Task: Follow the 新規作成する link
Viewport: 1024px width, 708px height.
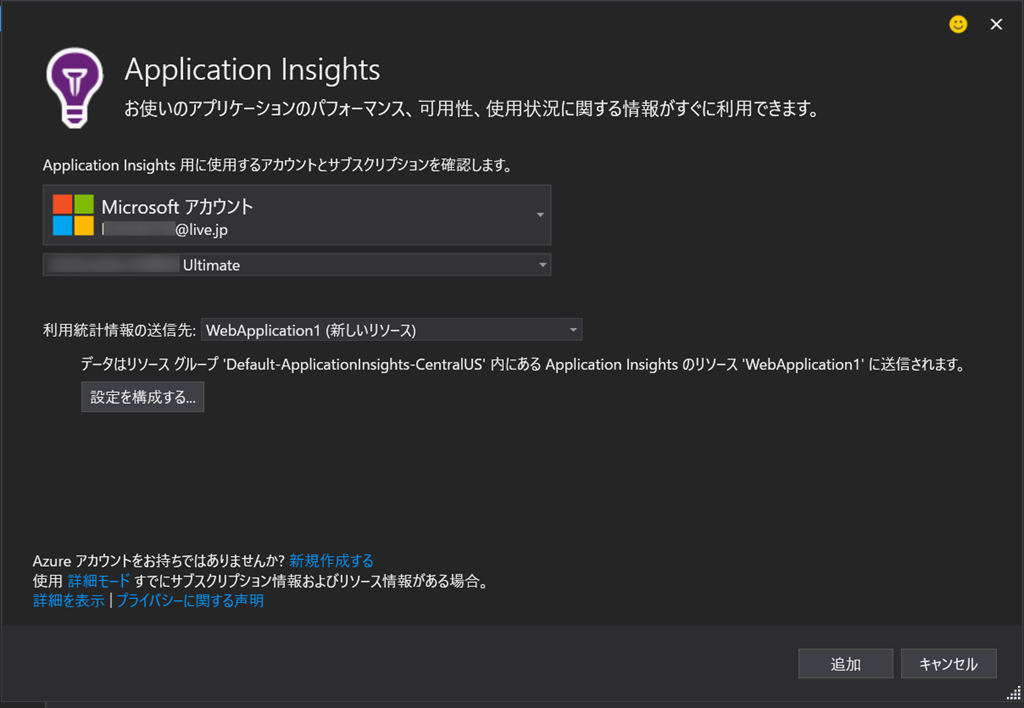Action: (x=331, y=560)
